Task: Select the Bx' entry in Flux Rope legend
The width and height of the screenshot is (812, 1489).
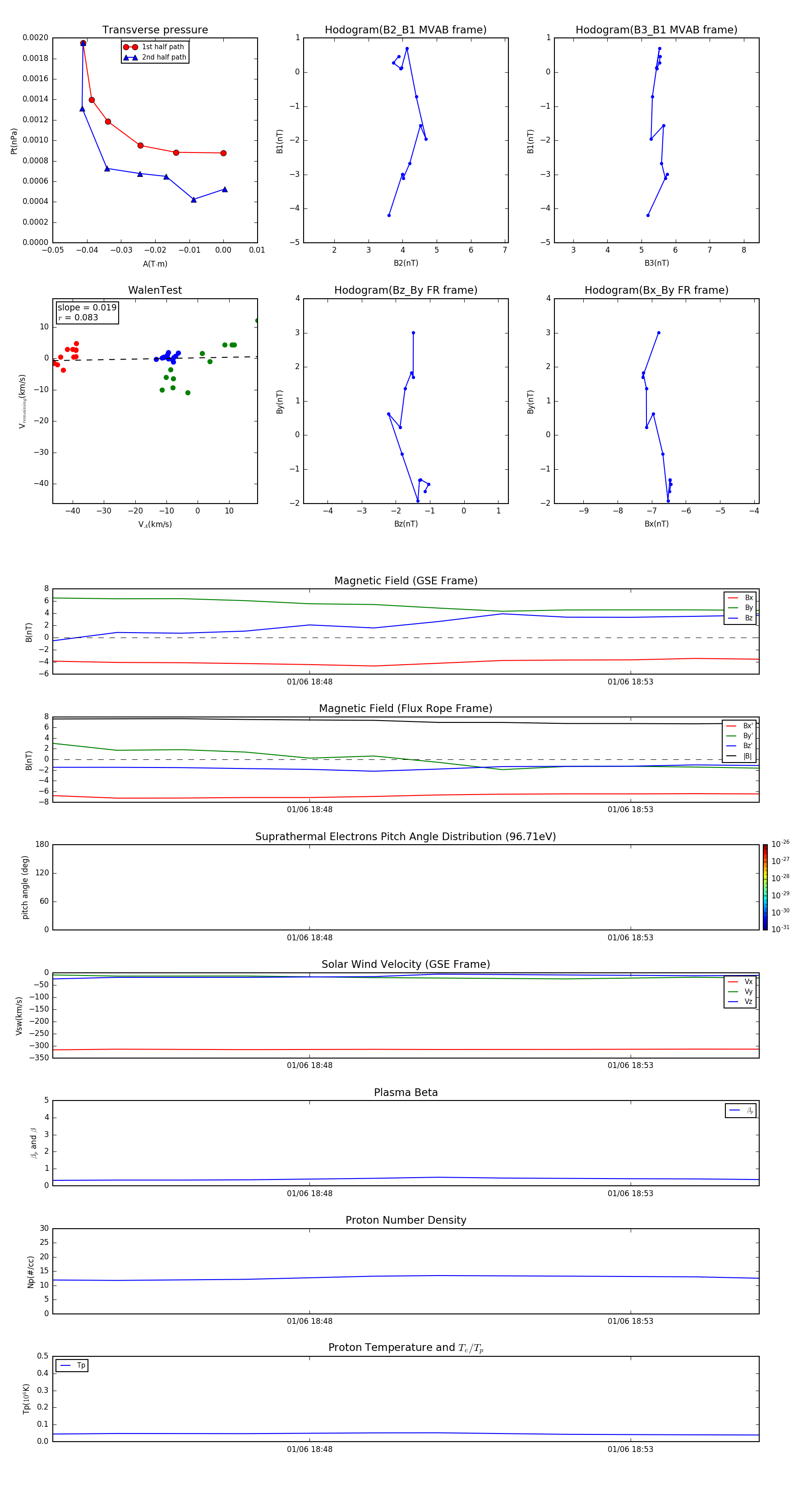Action: pos(740,726)
